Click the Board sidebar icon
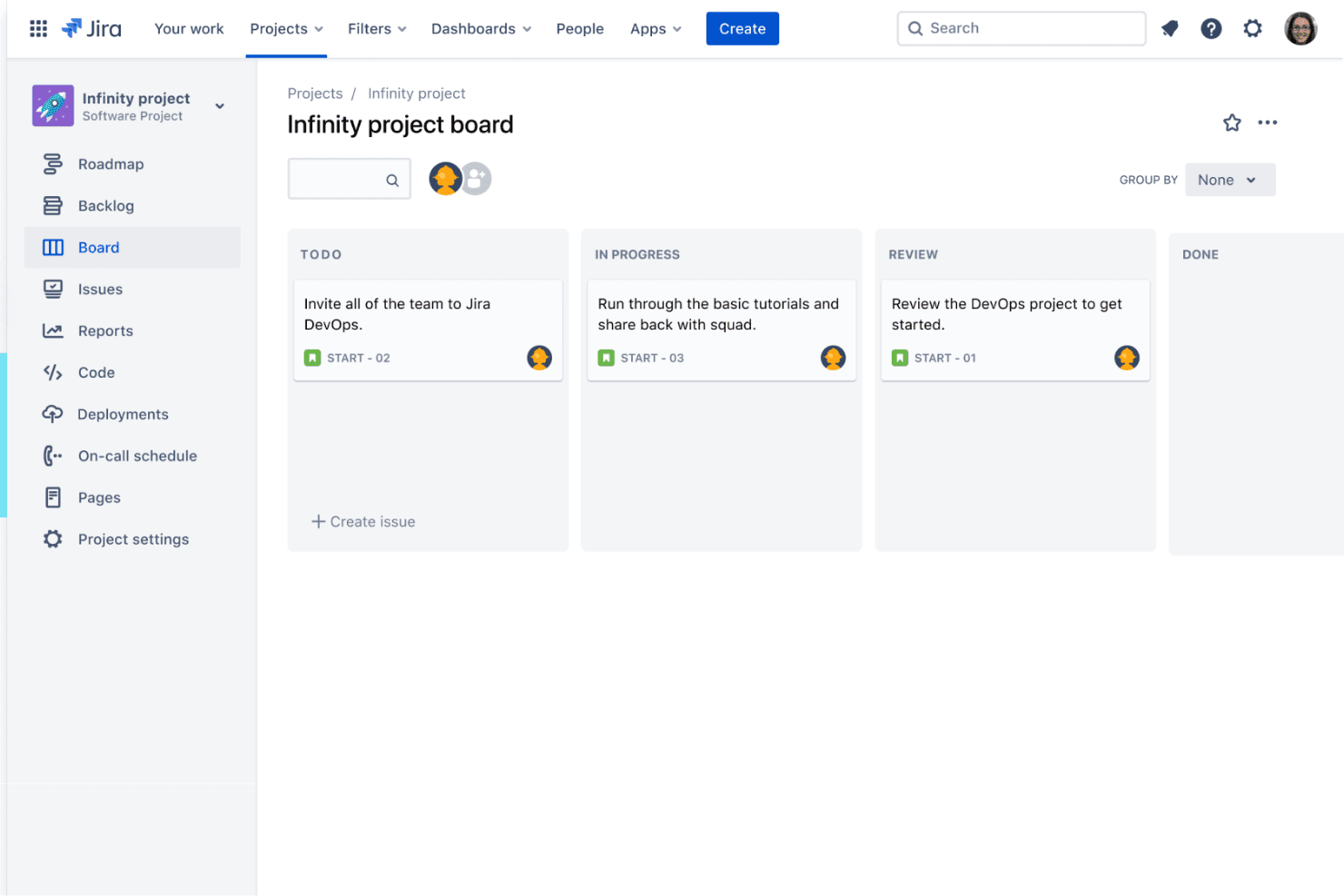The width and height of the screenshot is (1344, 896). click(x=53, y=248)
